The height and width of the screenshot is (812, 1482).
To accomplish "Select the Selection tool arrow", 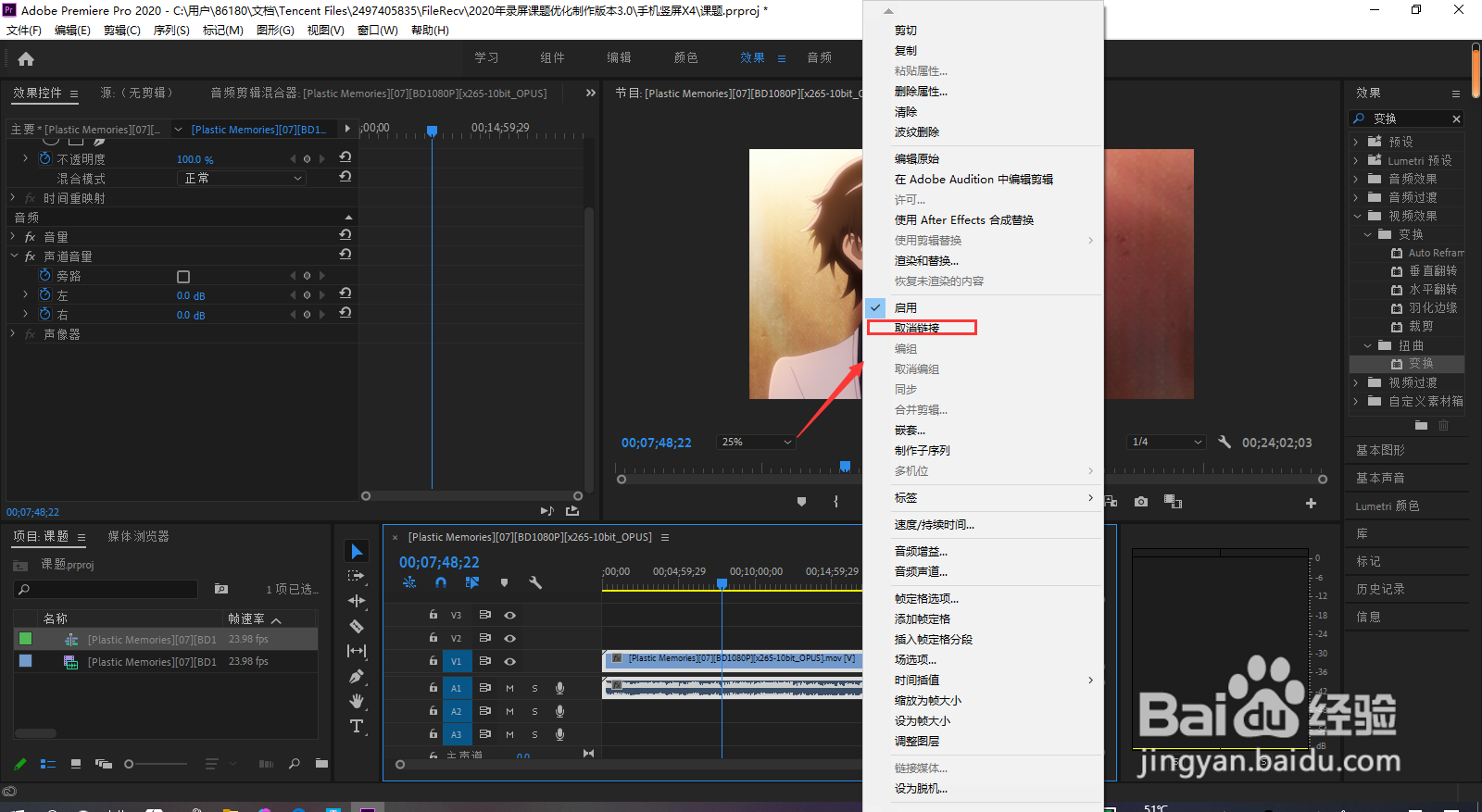I will point(357,552).
